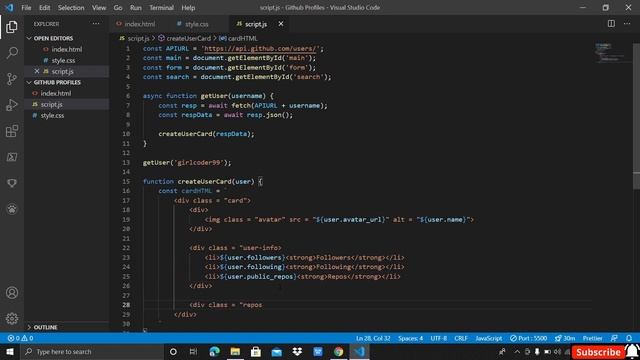Open Task View in taskbar
This screenshot has width=640, height=360.
click(x=193, y=351)
